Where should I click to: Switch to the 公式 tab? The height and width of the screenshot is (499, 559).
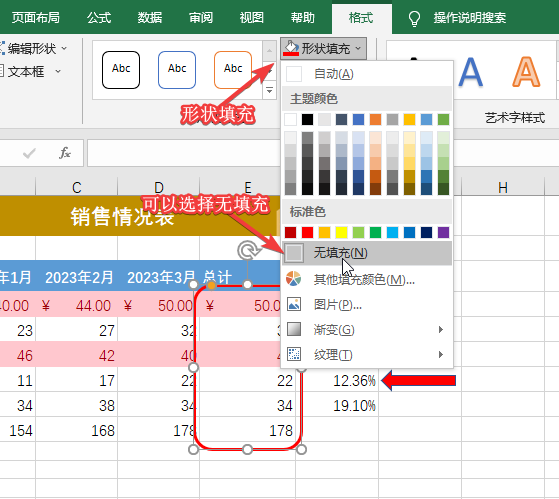[99, 17]
